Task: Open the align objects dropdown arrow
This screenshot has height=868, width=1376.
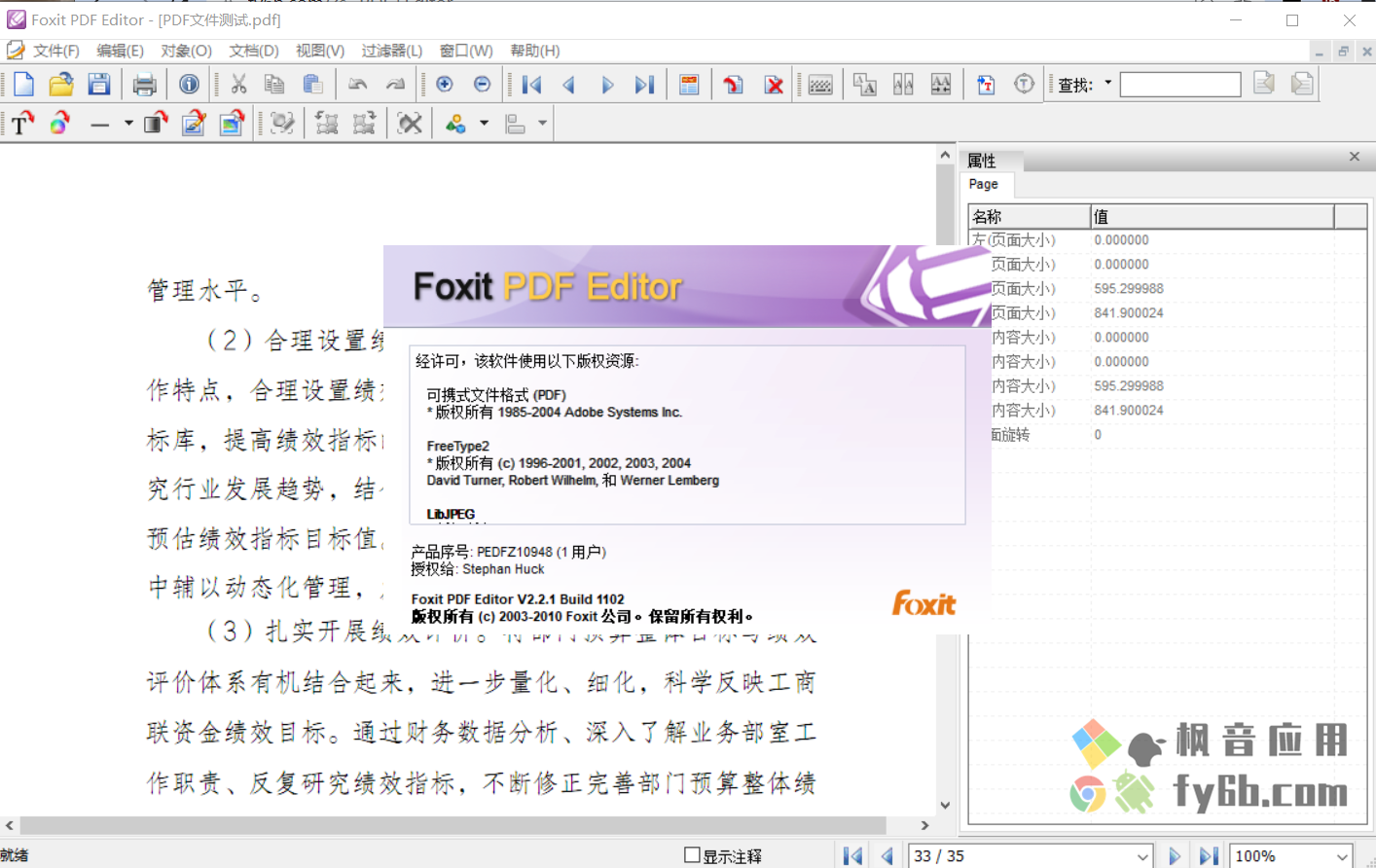Action: (543, 124)
